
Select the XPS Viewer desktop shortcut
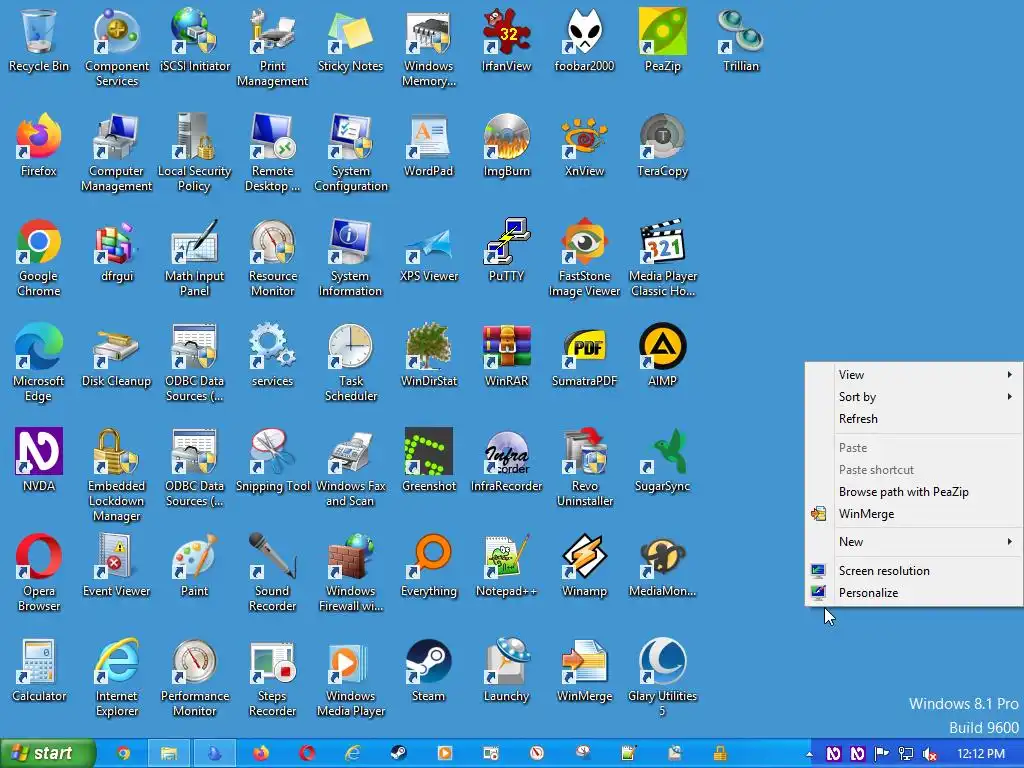(x=428, y=251)
